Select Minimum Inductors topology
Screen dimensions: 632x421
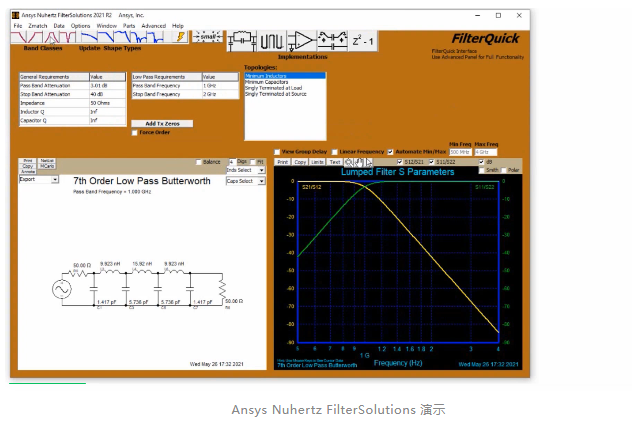click(285, 76)
